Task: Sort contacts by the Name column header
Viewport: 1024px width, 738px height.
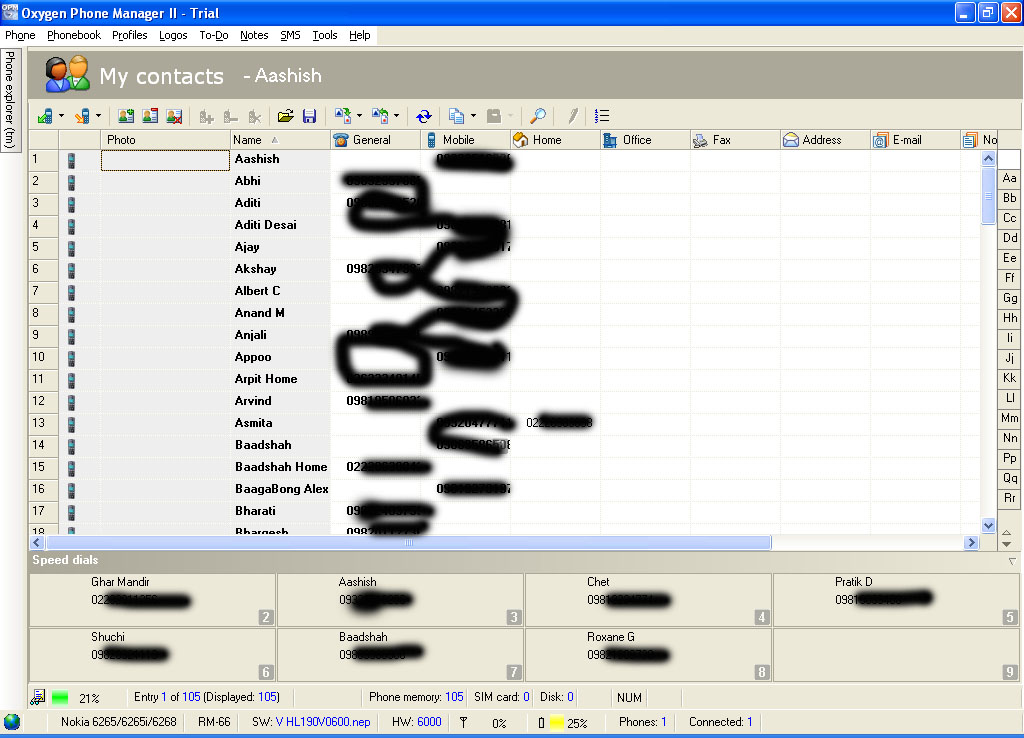Action: (280, 140)
